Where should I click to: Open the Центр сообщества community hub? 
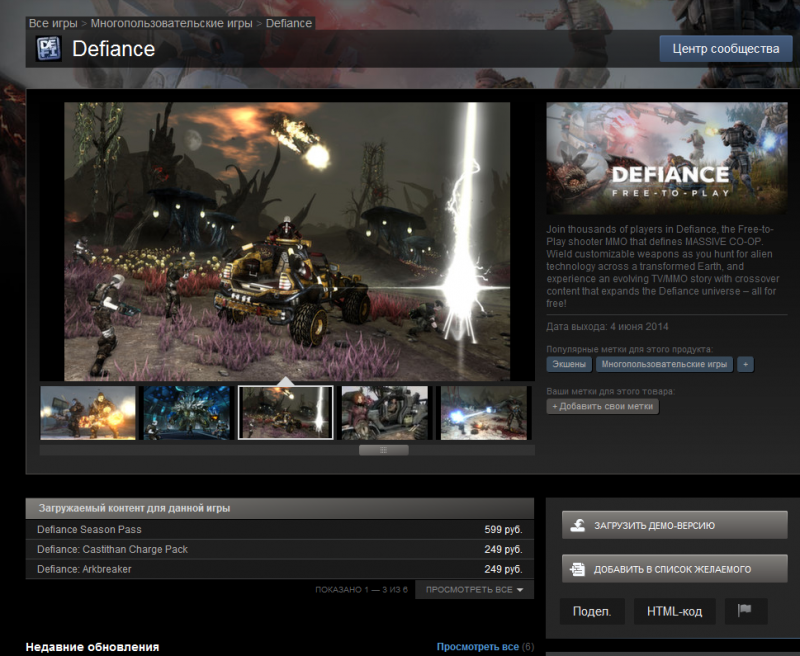pos(726,49)
